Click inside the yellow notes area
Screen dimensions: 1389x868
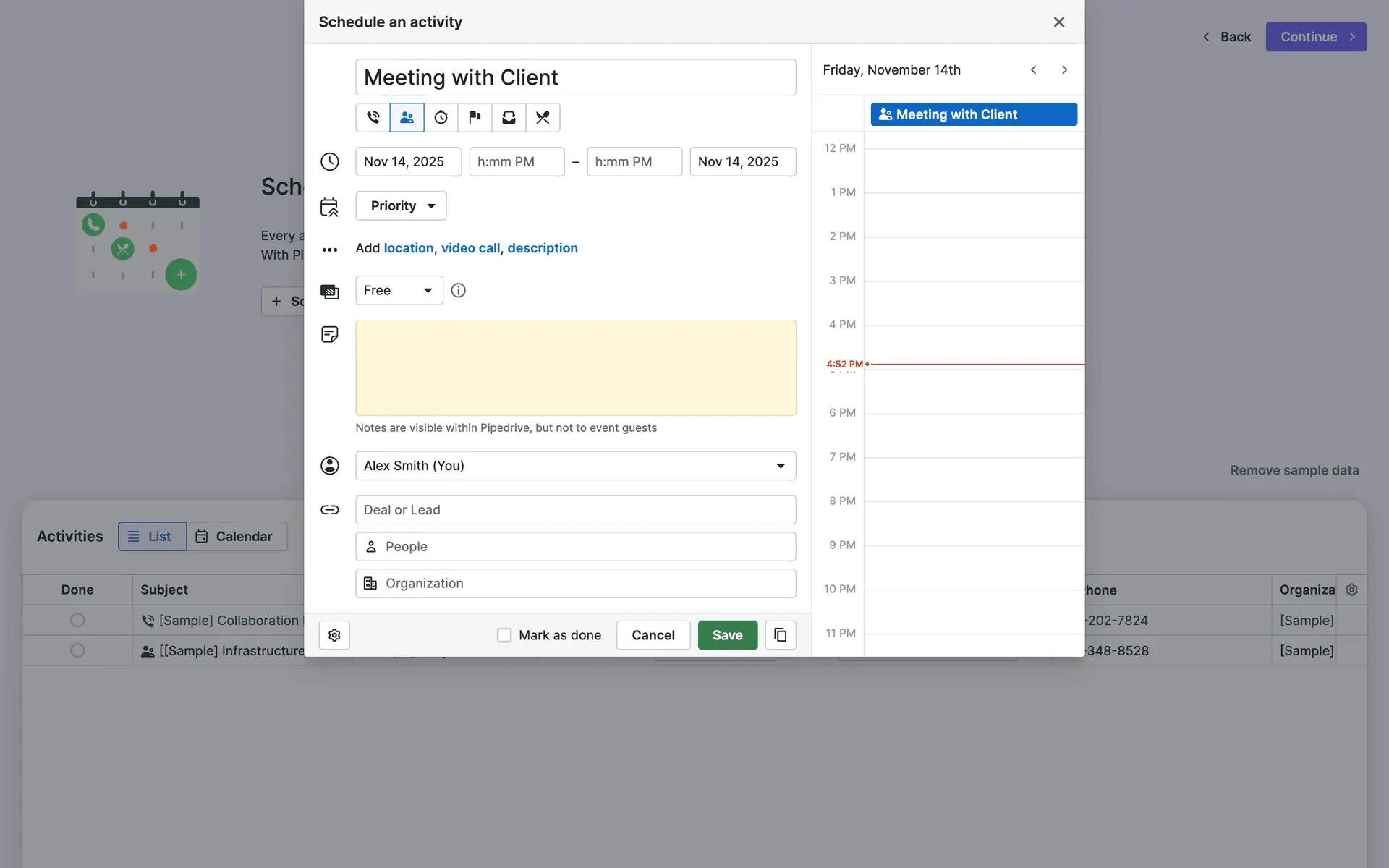tap(575, 367)
